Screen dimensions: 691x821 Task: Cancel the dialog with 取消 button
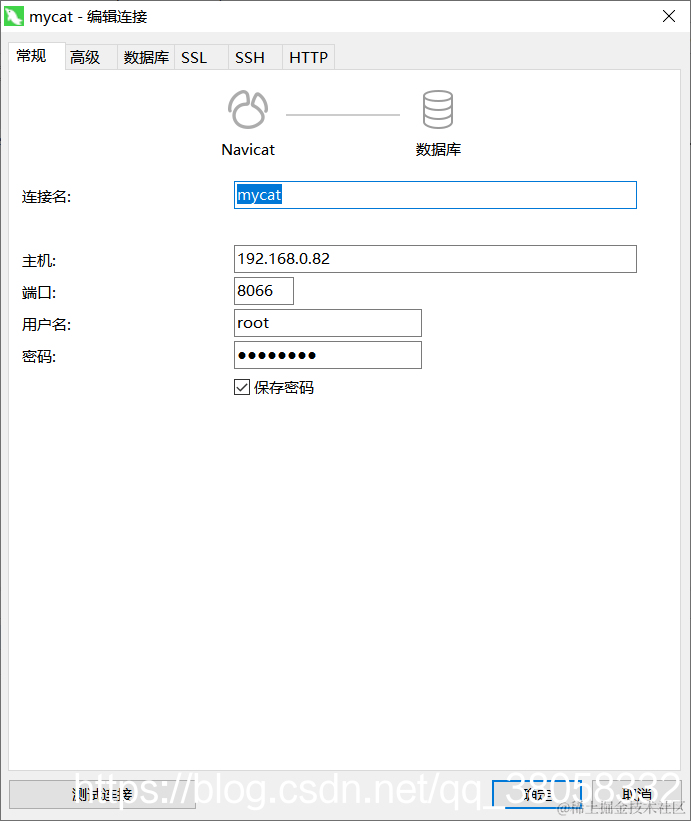[x=637, y=794]
